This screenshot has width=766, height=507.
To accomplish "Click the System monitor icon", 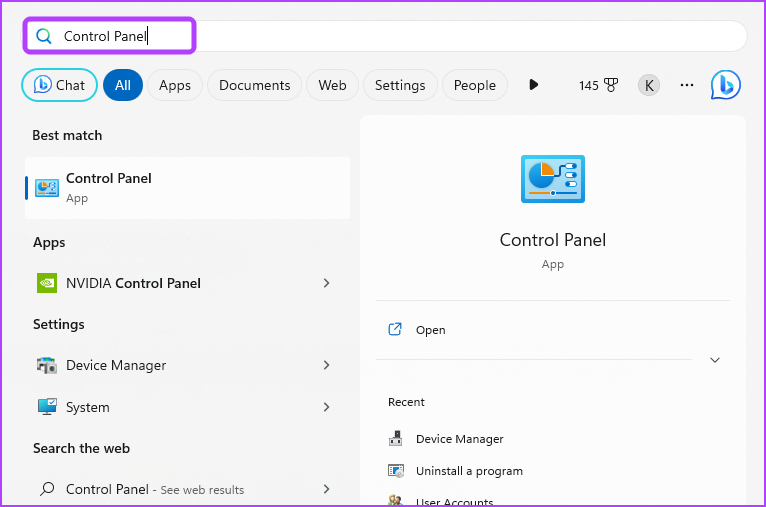I will coord(47,406).
